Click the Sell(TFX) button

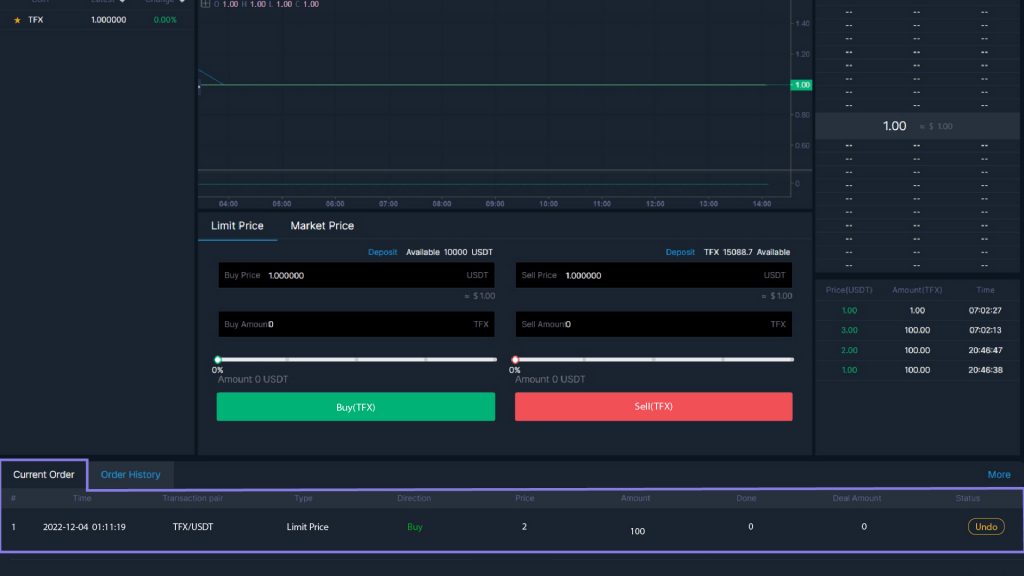(654, 407)
